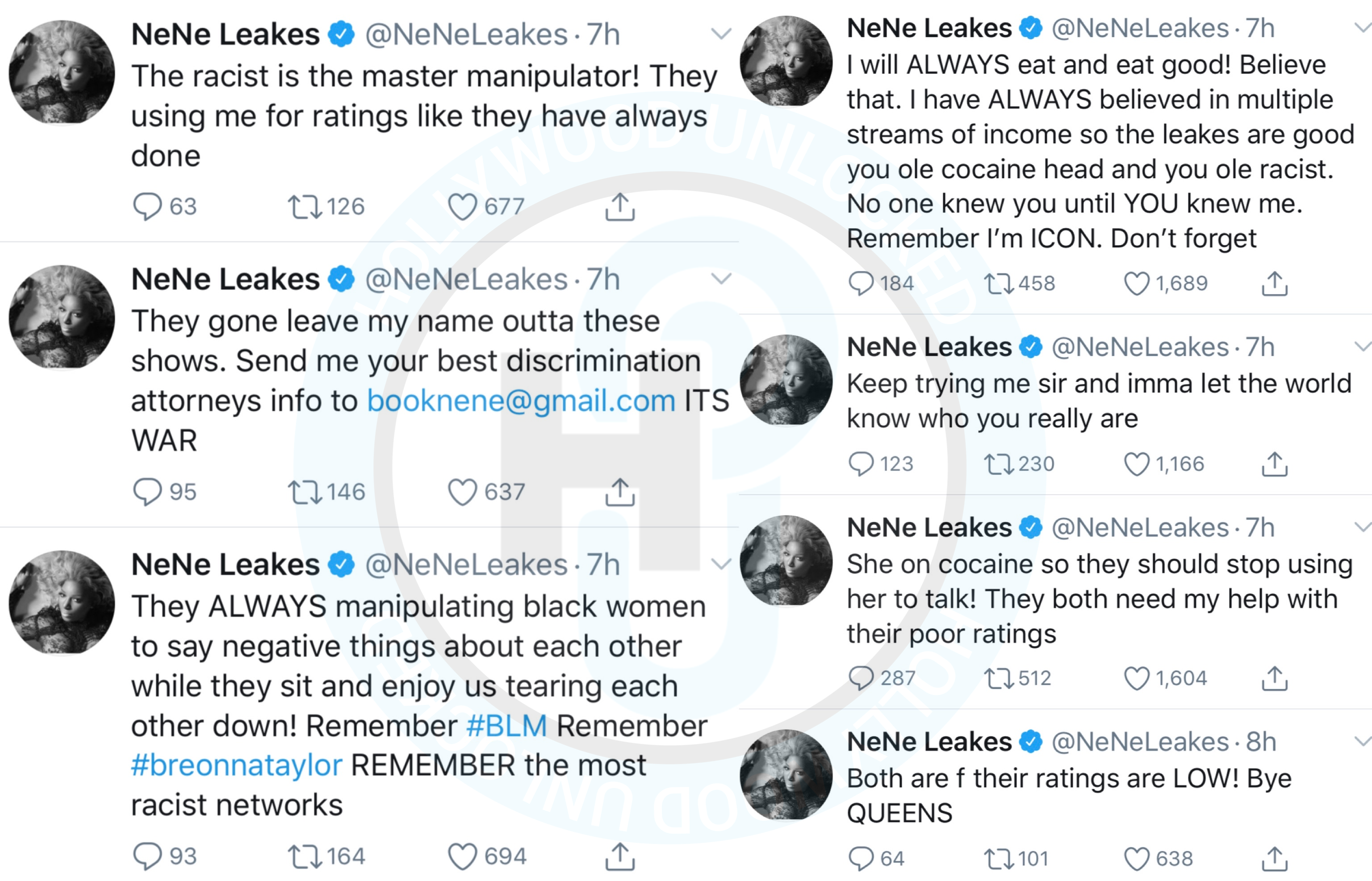Share the 'master manipulator' tweet
The image size is (1372, 881).
619,207
